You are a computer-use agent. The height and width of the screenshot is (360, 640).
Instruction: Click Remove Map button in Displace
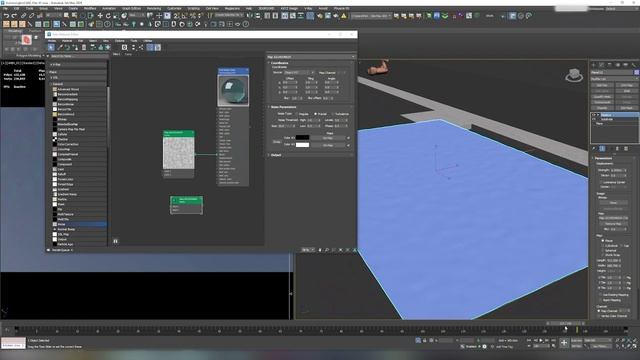613,224
